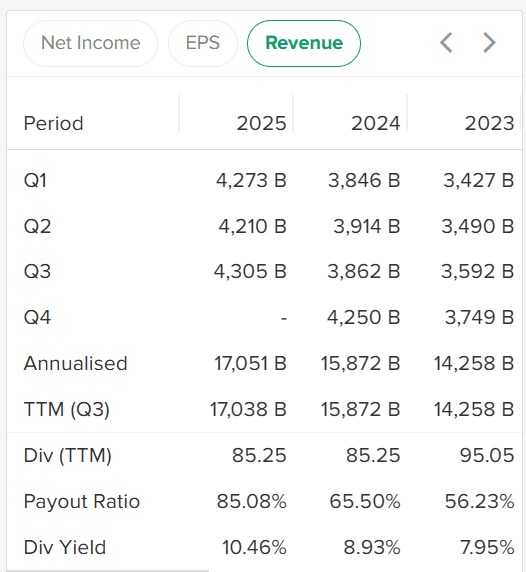Click Q3 2024 value 3,862 B
526x572 pixels.
[364, 272]
